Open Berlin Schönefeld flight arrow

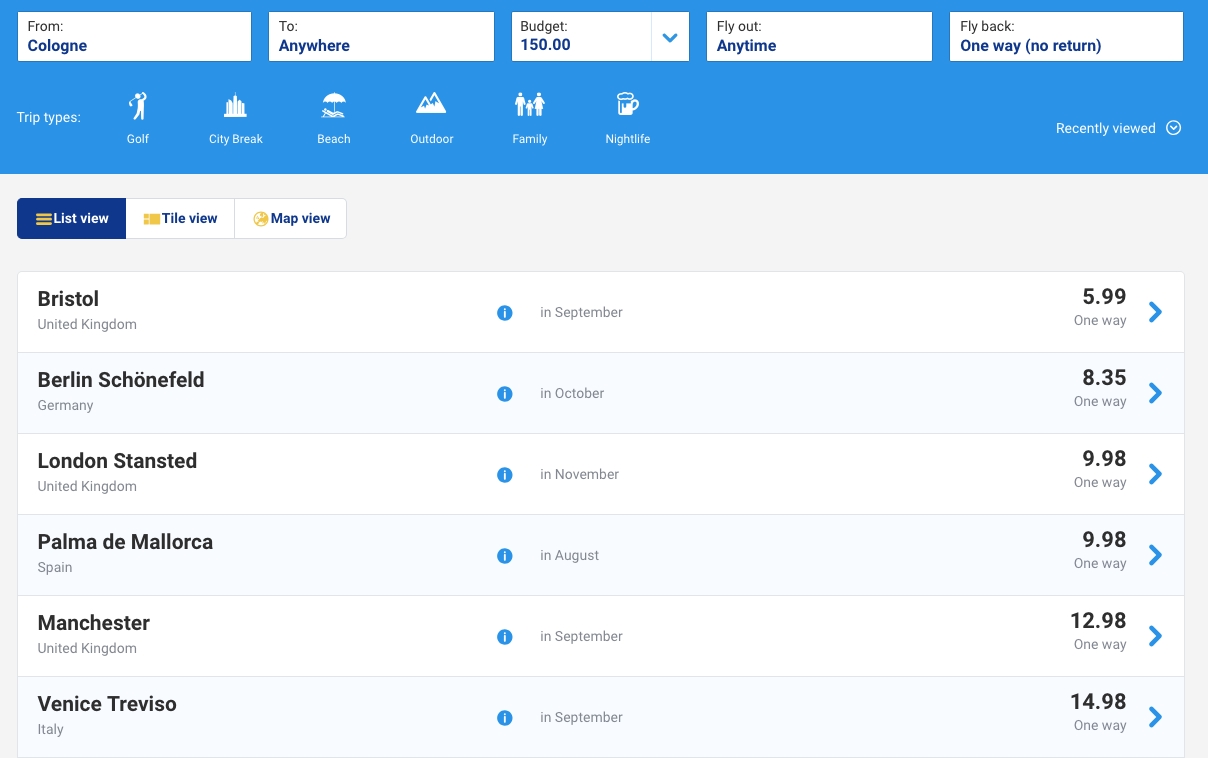point(1155,393)
